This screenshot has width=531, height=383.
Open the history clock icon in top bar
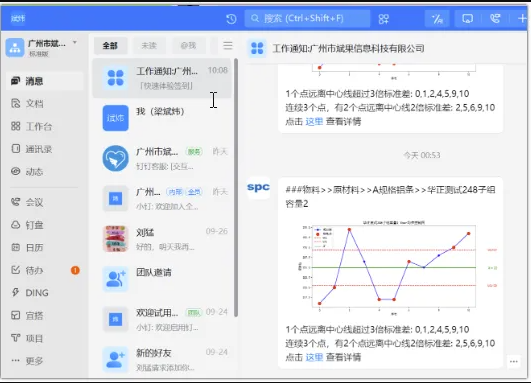[231, 19]
